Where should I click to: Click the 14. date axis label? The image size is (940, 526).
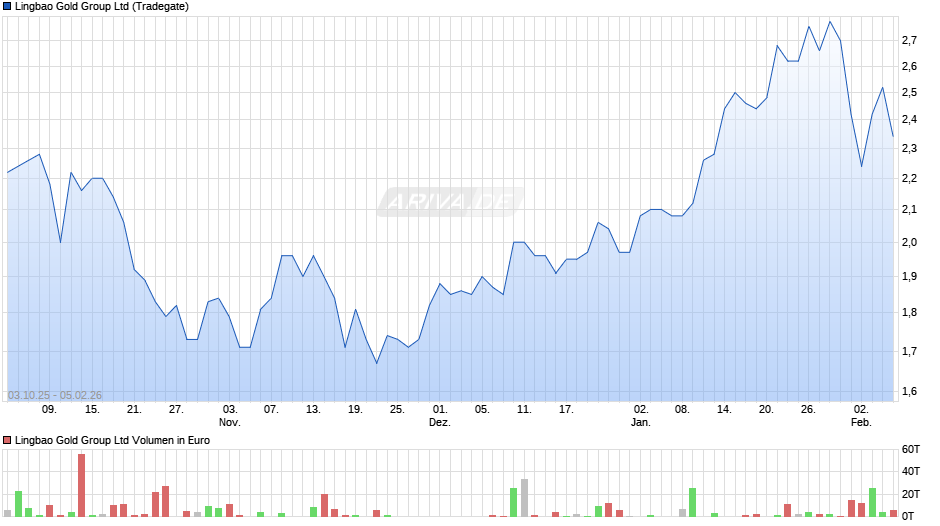(x=724, y=410)
